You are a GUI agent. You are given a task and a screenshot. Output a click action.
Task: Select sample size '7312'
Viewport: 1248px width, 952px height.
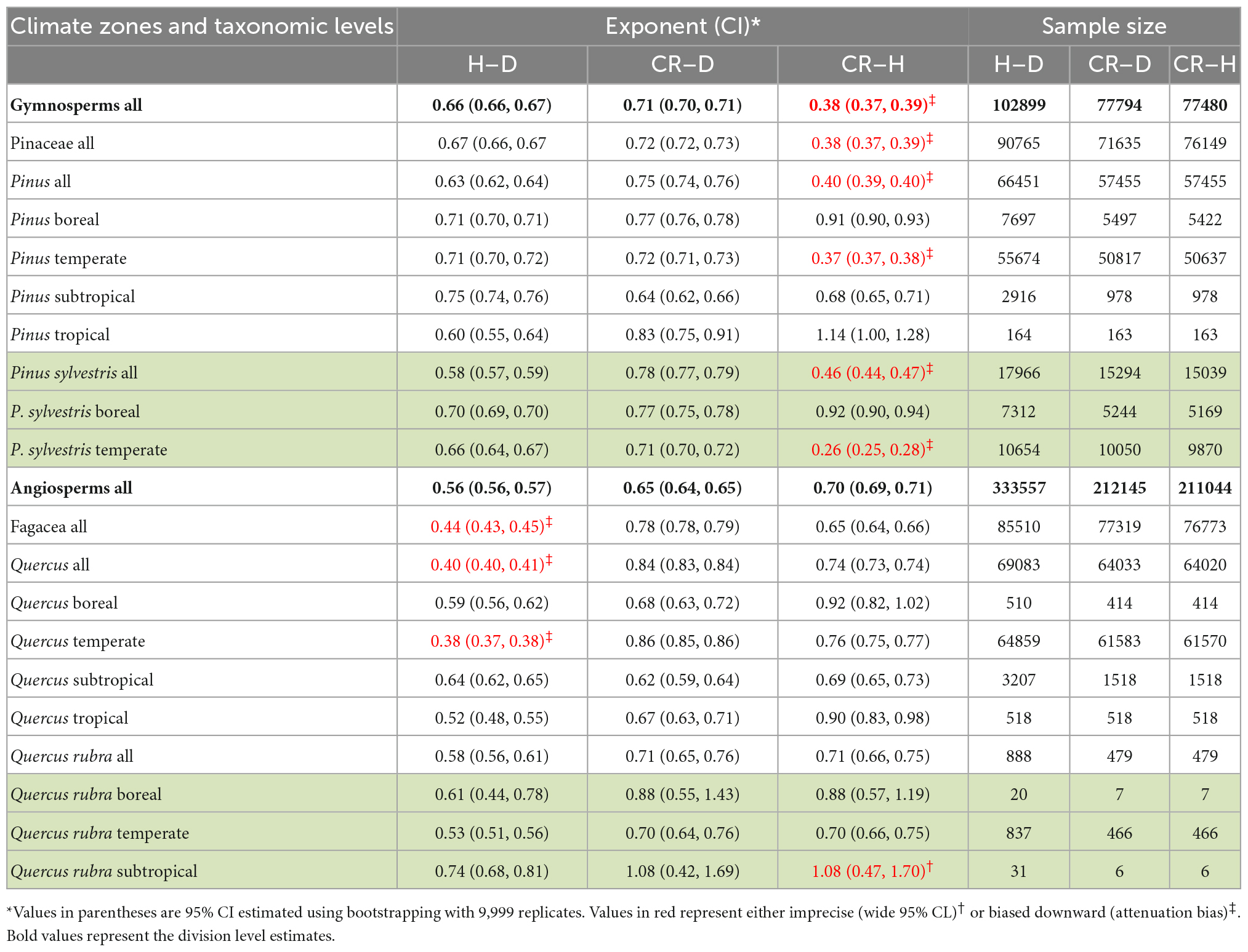[x=1019, y=412]
